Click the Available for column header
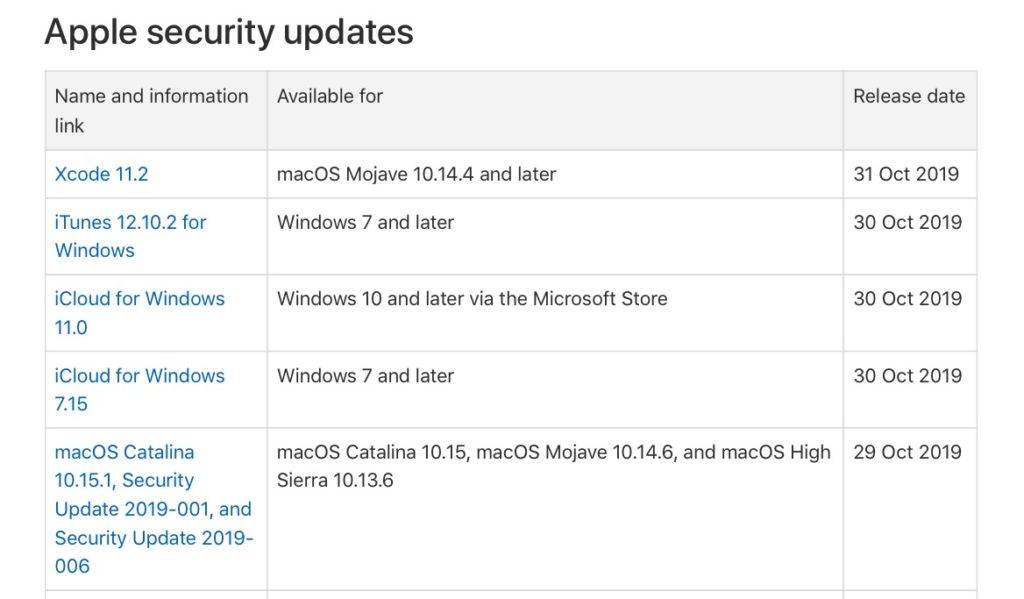The height and width of the screenshot is (599, 1024). coord(330,96)
